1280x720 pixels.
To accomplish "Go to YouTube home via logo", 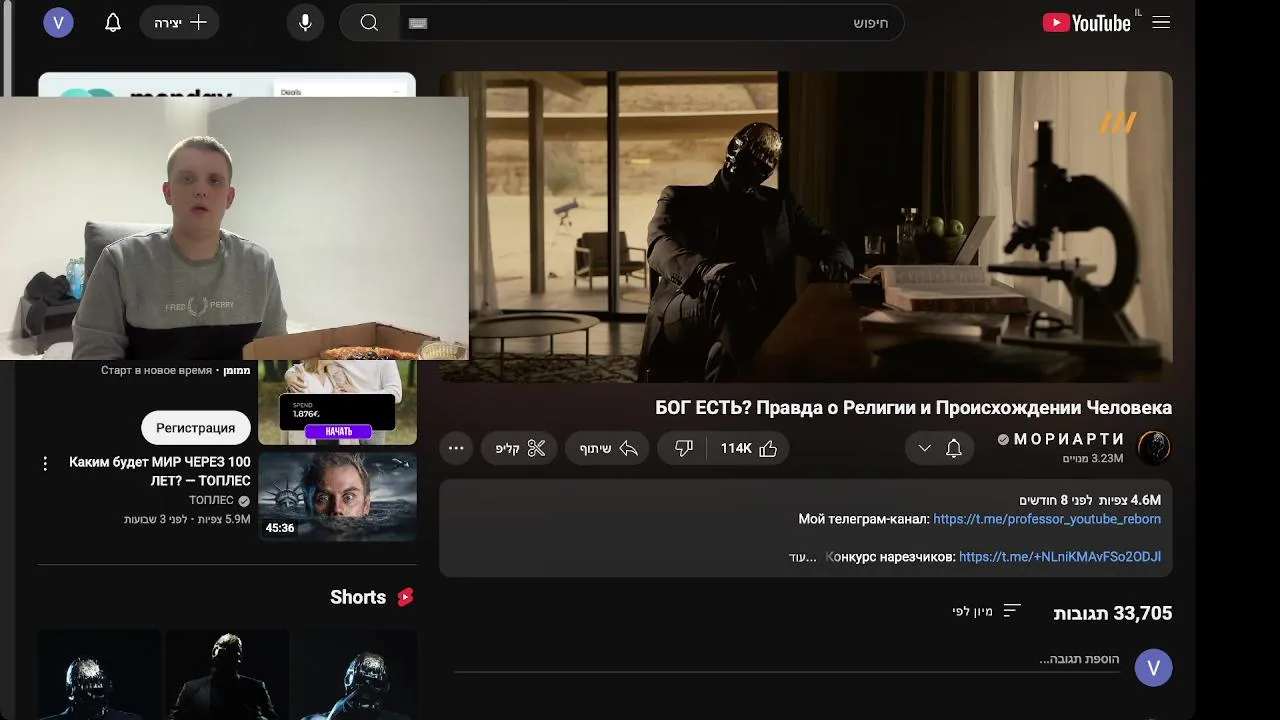I will [1087, 22].
